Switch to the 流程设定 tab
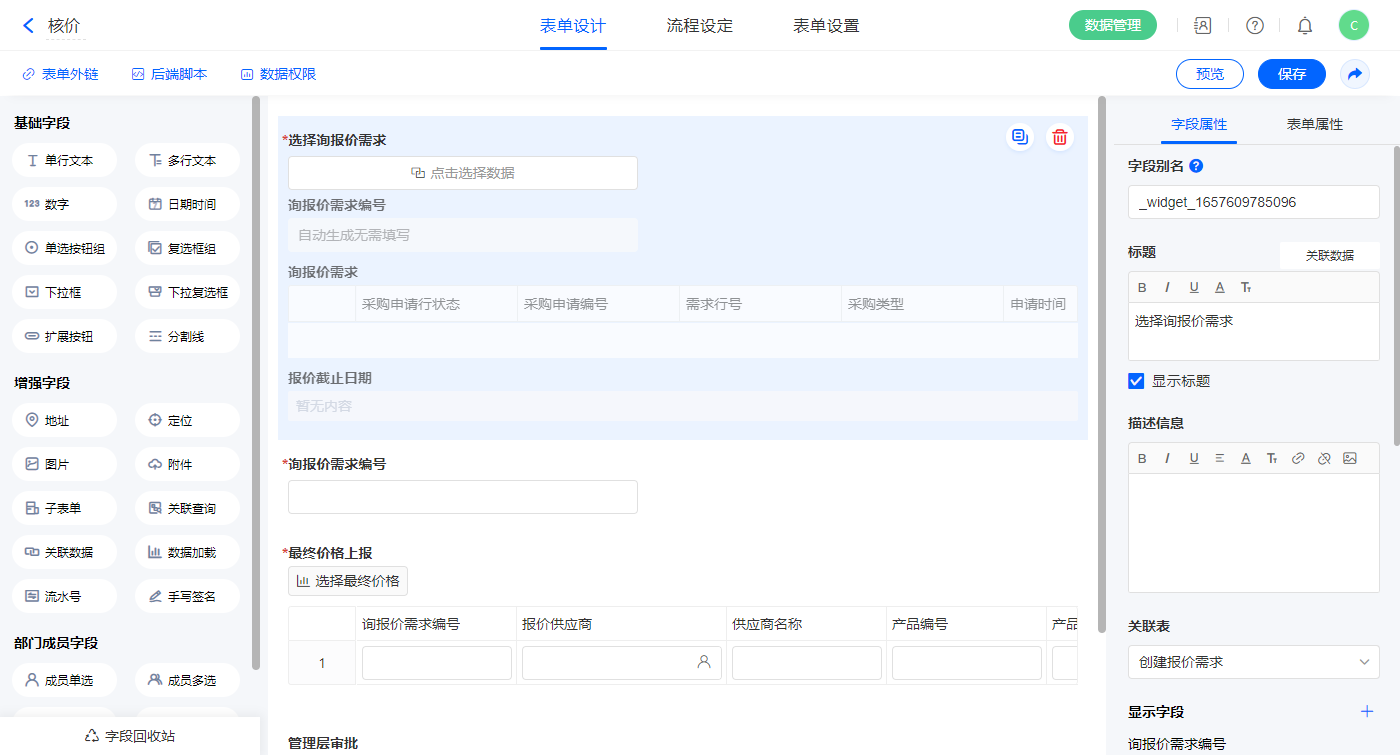Screen dimensions: 1400x755 tap(699, 26)
